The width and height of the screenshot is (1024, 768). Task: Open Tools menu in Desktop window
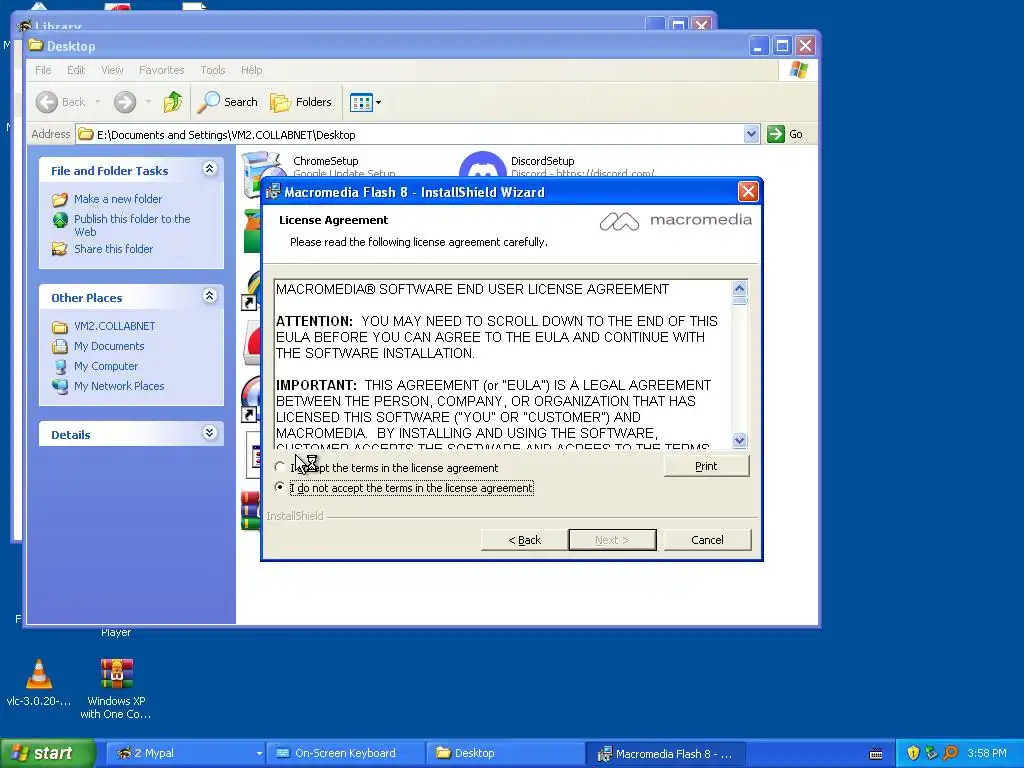click(212, 70)
